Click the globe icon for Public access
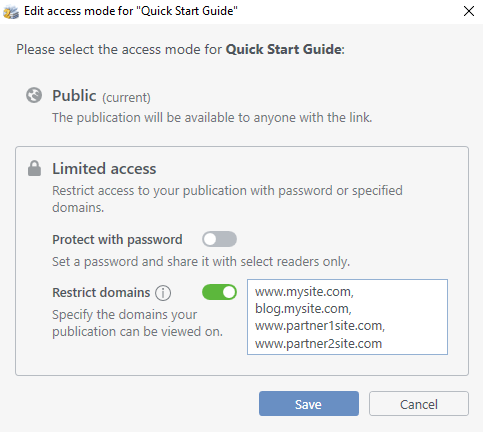 point(34,95)
